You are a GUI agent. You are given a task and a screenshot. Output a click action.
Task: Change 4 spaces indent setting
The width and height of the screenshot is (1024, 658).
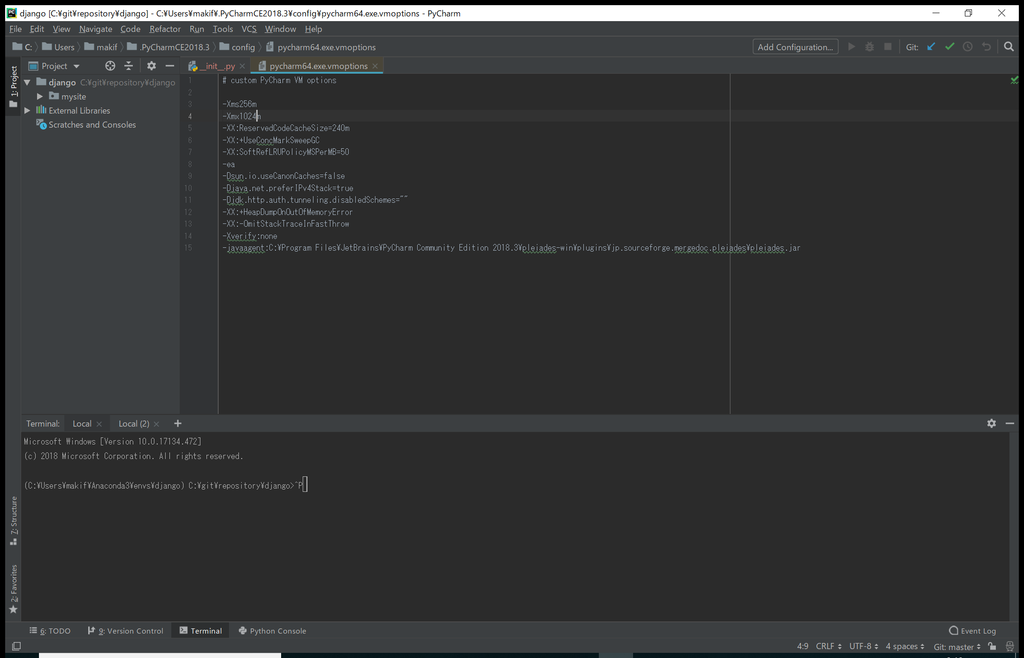[x=904, y=646]
